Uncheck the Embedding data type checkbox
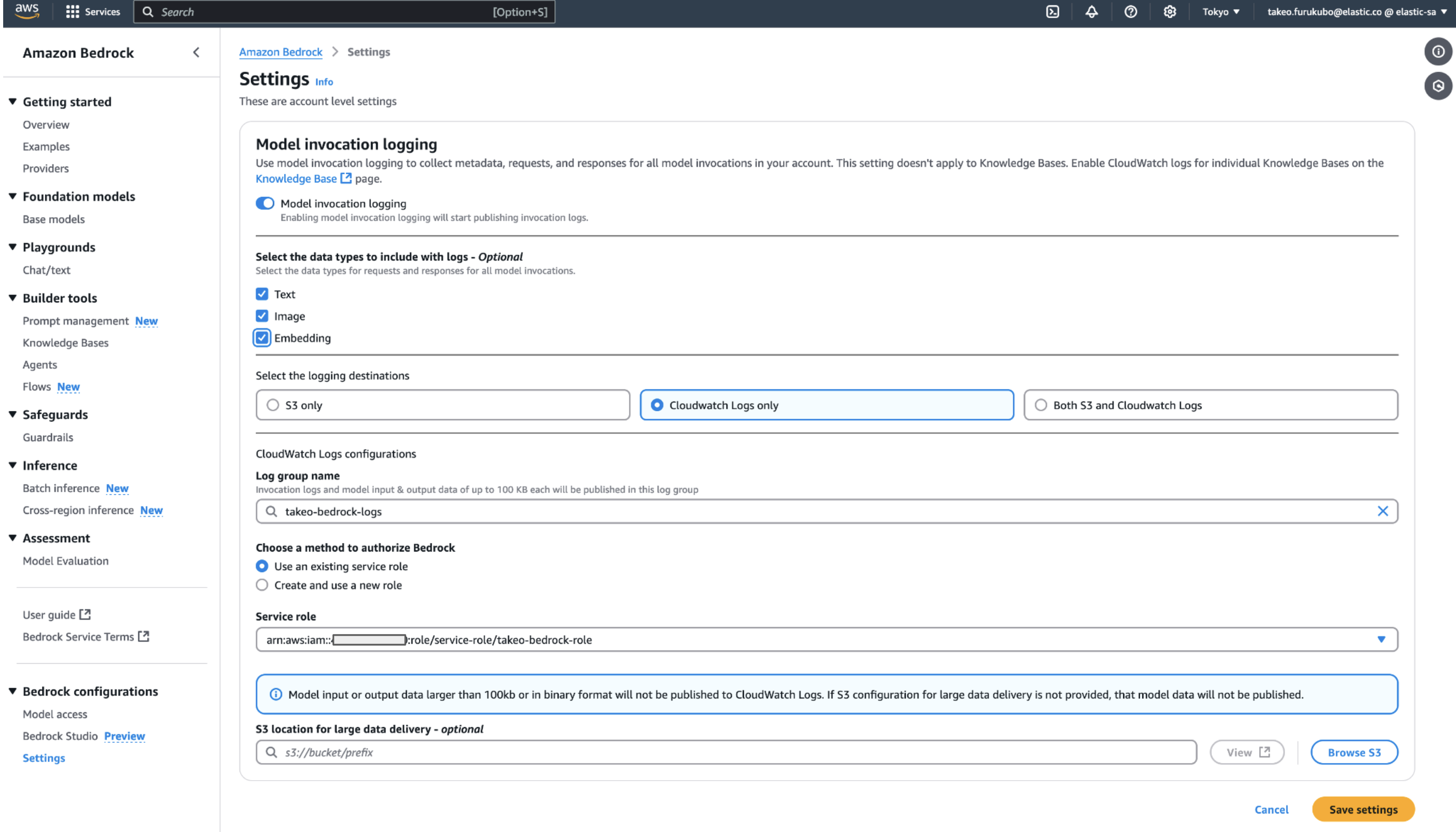Screen dimensions: 1456x832 click(261, 338)
